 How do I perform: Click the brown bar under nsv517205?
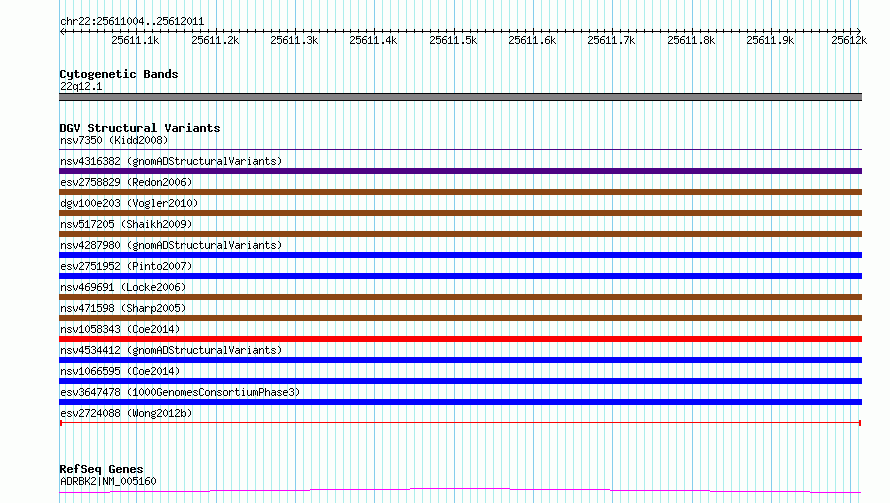point(460,234)
